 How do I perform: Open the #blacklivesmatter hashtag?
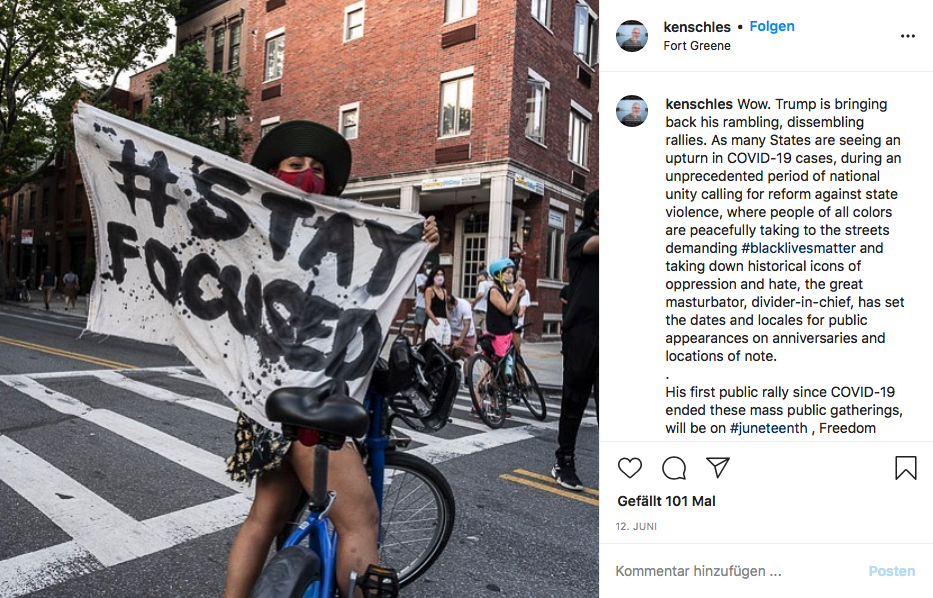click(798, 248)
